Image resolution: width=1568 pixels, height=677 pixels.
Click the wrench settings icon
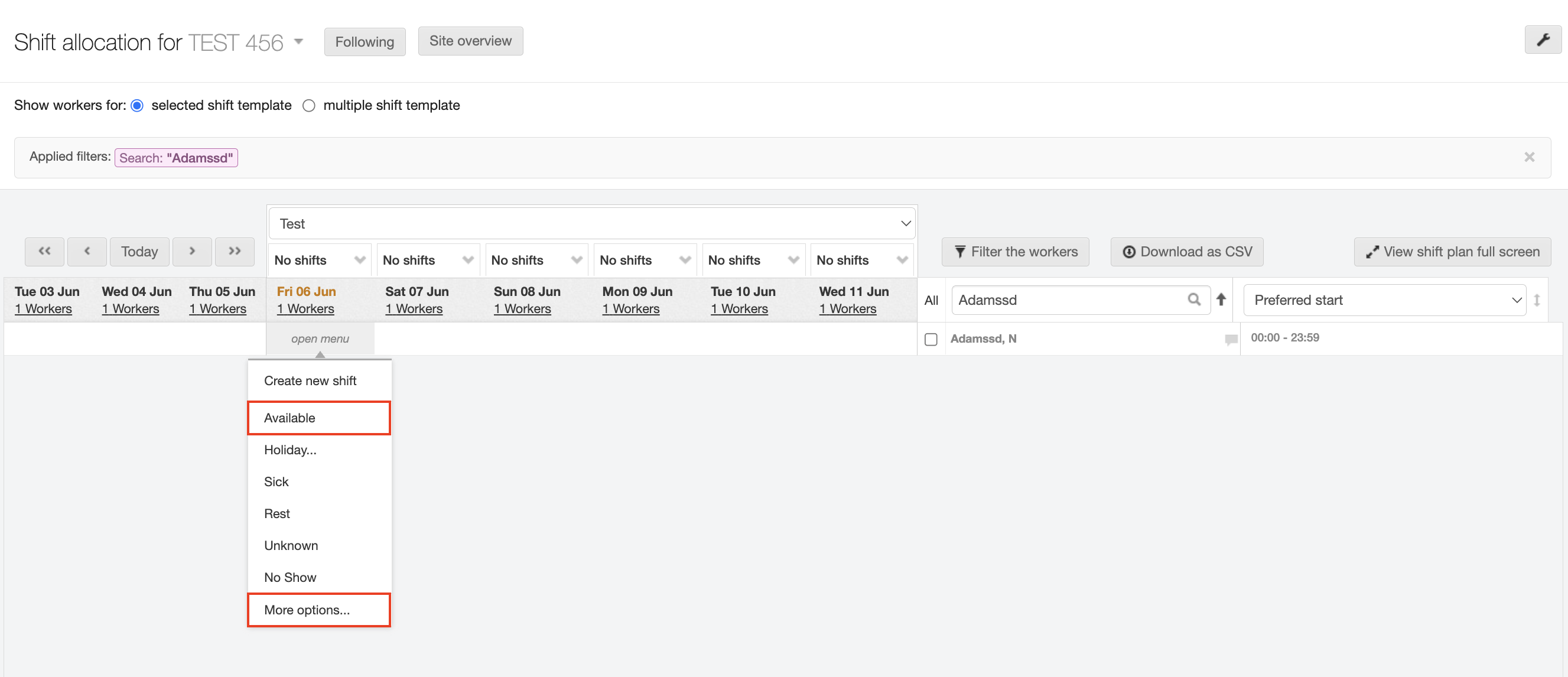(x=1543, y=41)
